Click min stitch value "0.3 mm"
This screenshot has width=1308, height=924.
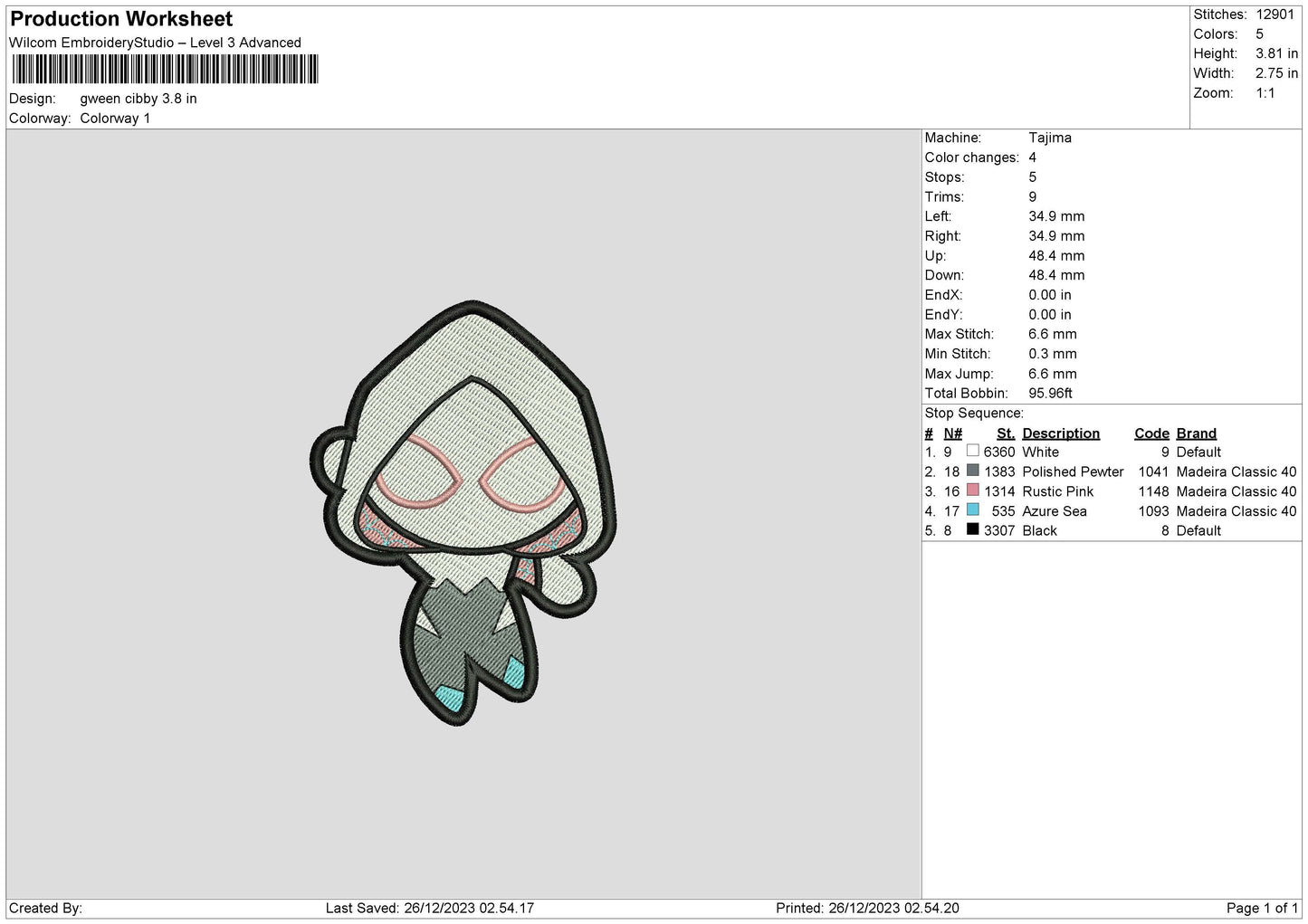point(1053,354)
